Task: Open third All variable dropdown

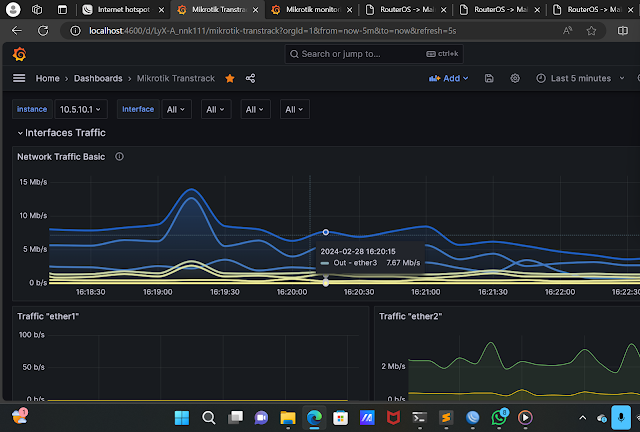Action: (x=255, y=109)
